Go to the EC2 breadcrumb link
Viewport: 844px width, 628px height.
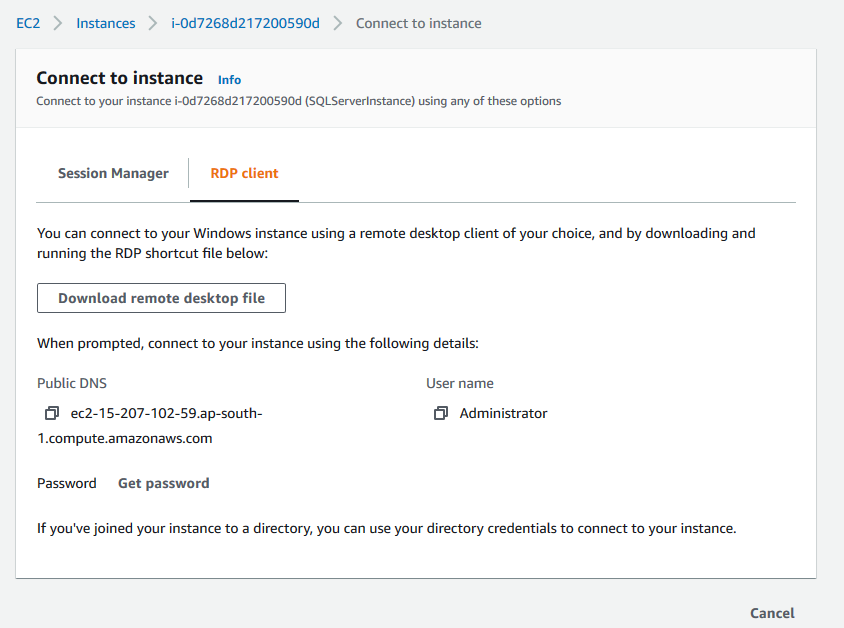click(x=27, y=23)
